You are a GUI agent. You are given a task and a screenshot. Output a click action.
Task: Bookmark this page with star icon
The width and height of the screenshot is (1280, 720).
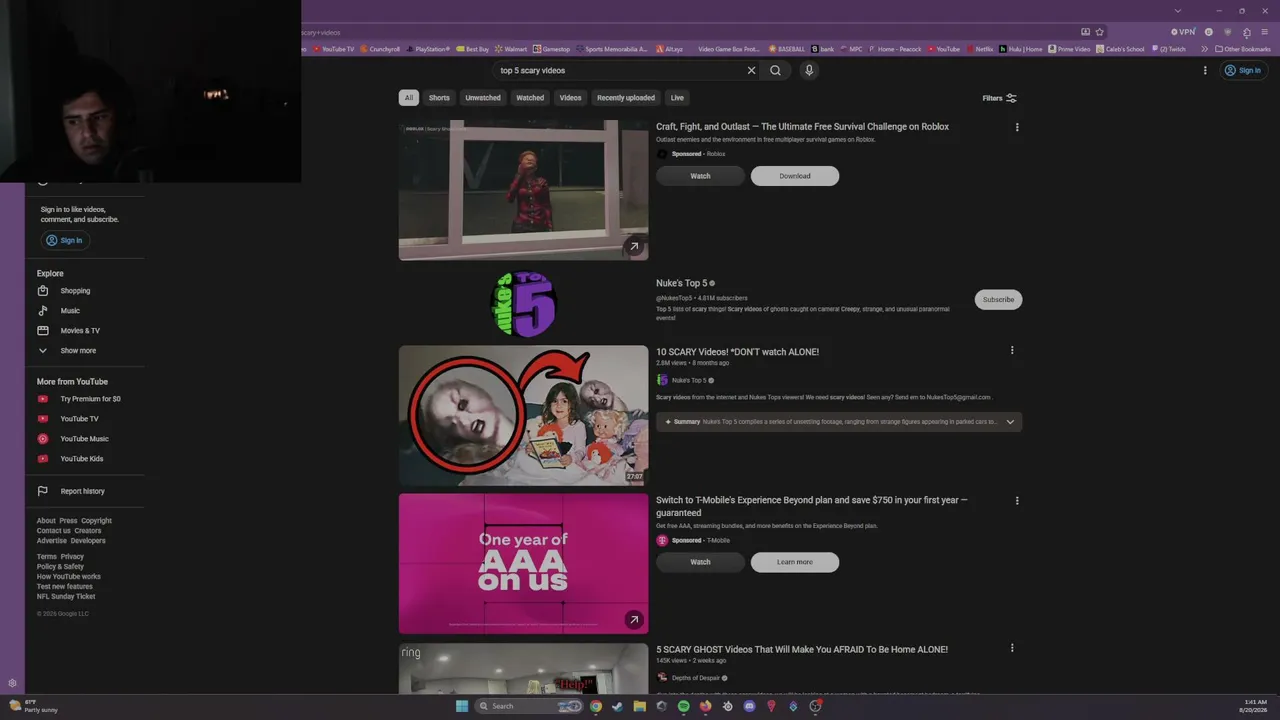(1099, 32)
